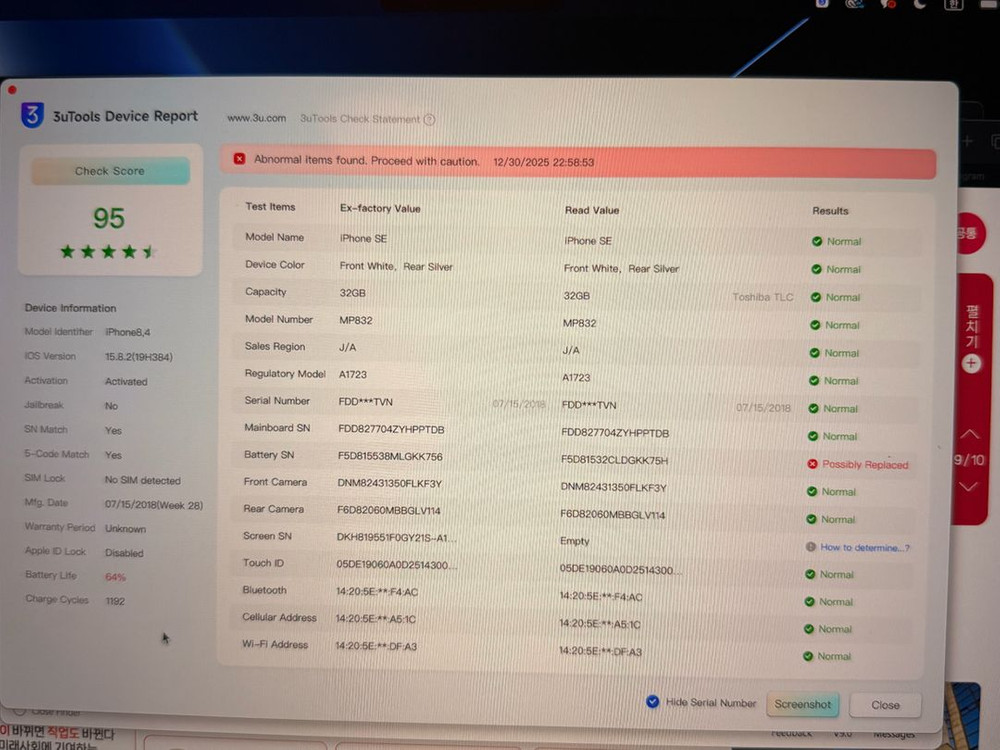The image size is (1000, 750).
Task: Open the How to determine link
Action: tap(865, 547)
